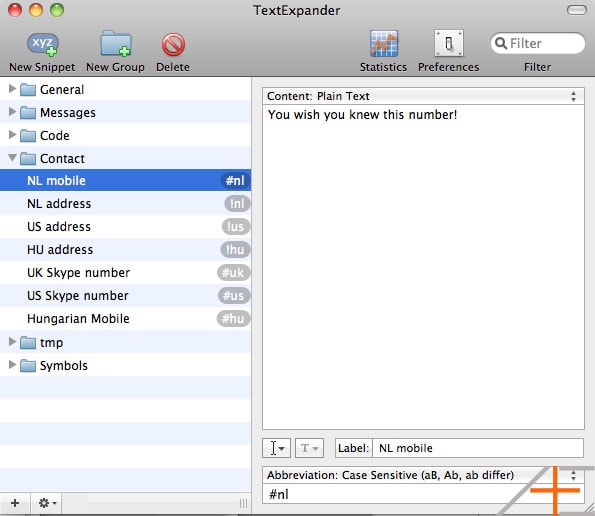Select the US Skype number snippet
595x516 pixels.
pyautogui.click(x=125, y=296)
